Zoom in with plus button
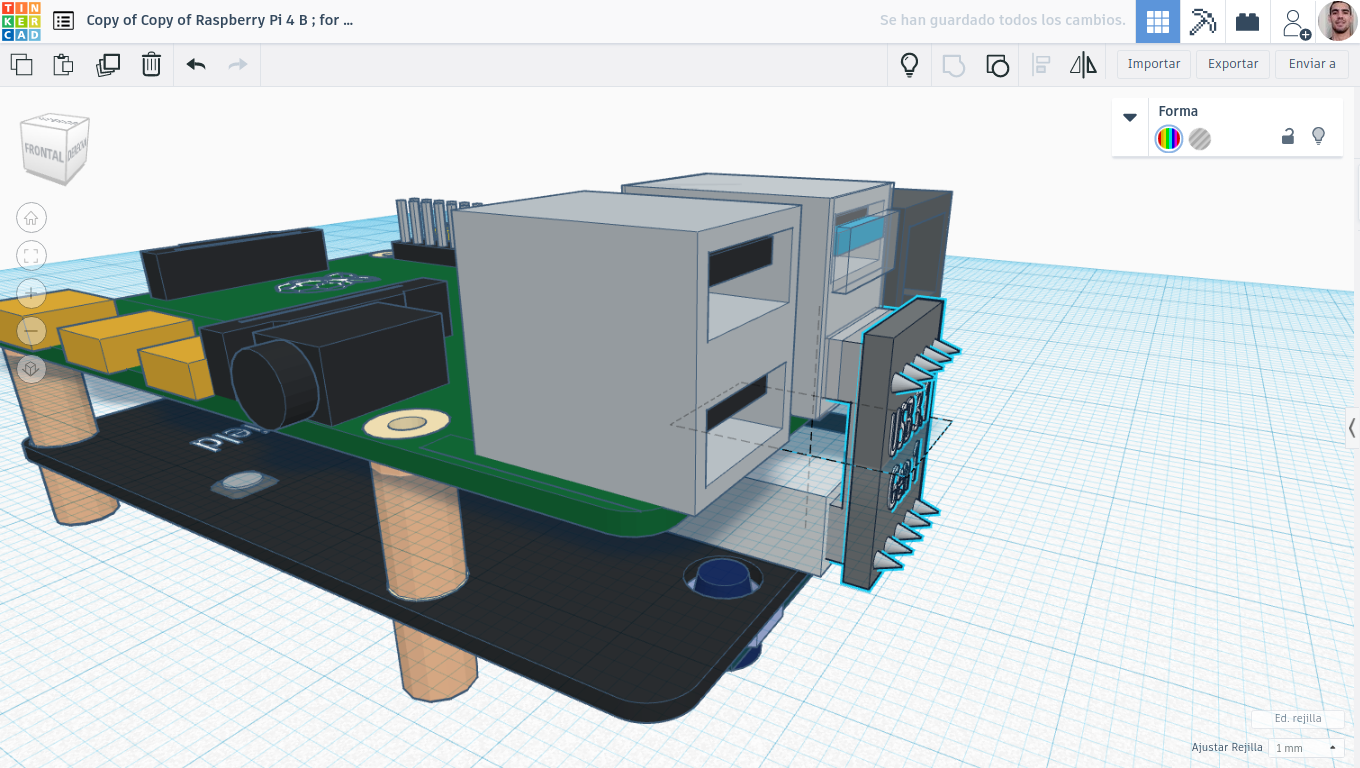This screenshot has height=768, width=1360. tap(31, 293)
